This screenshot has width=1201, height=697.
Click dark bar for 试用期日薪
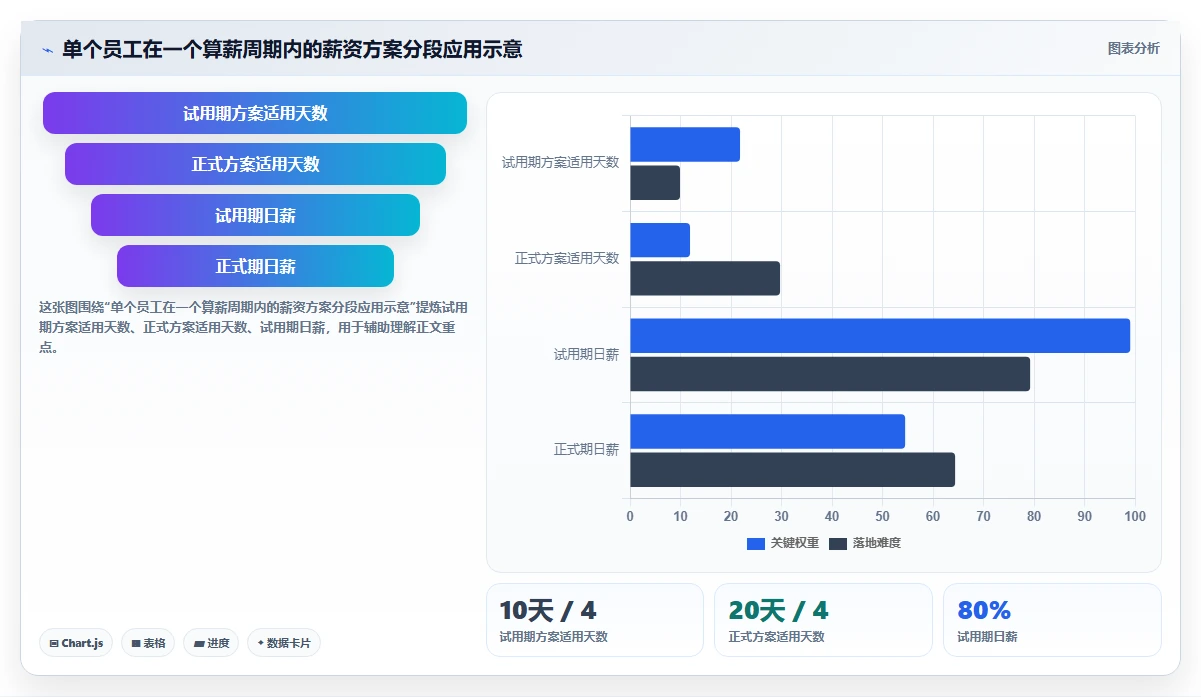[830, 374]
